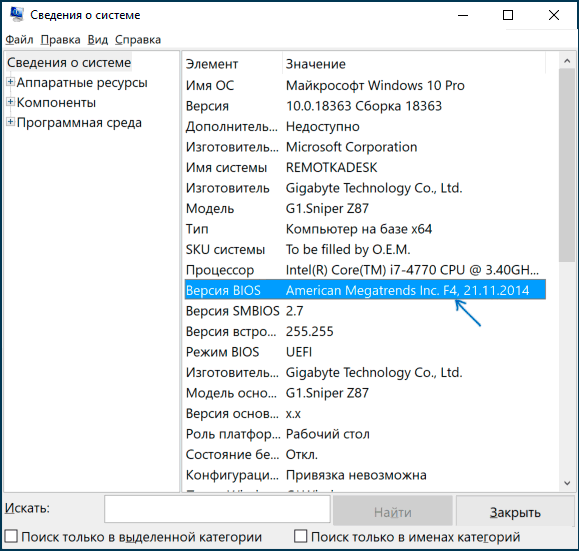Select the Тип row
This screenshot has width=579, height=551.
365,229
